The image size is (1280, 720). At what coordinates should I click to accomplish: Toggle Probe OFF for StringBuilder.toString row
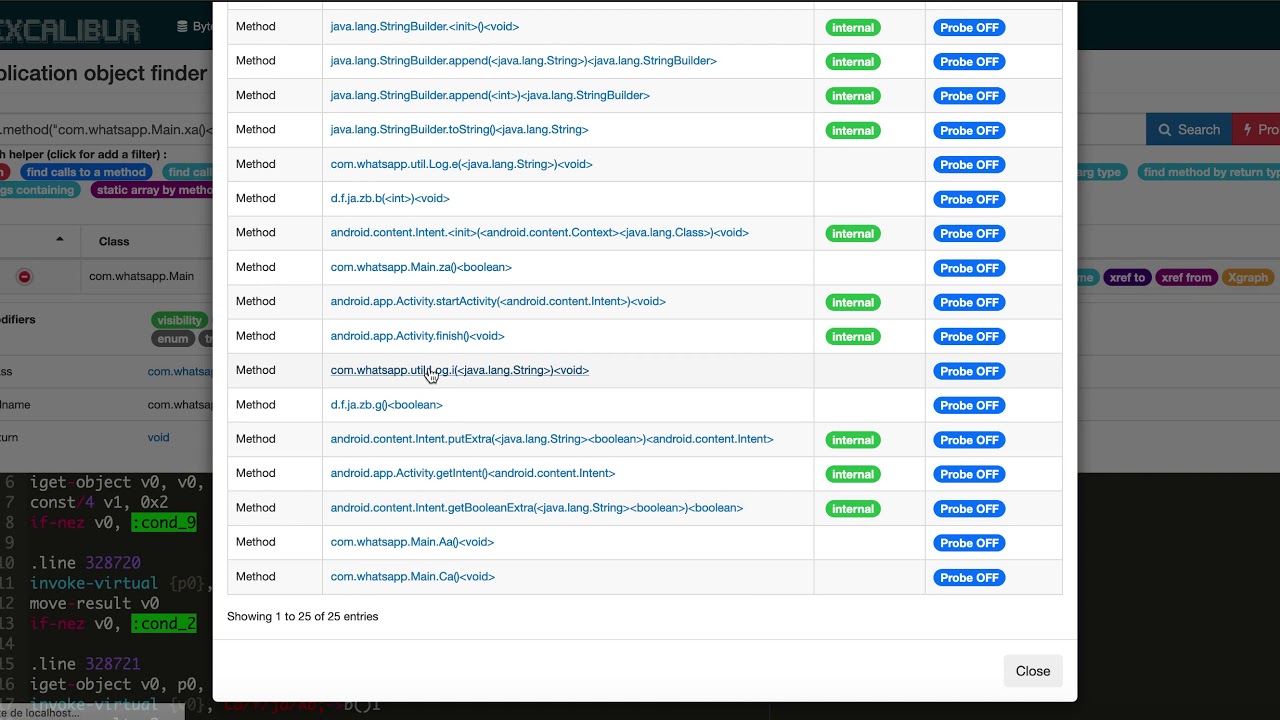click(x=969, y=131)
